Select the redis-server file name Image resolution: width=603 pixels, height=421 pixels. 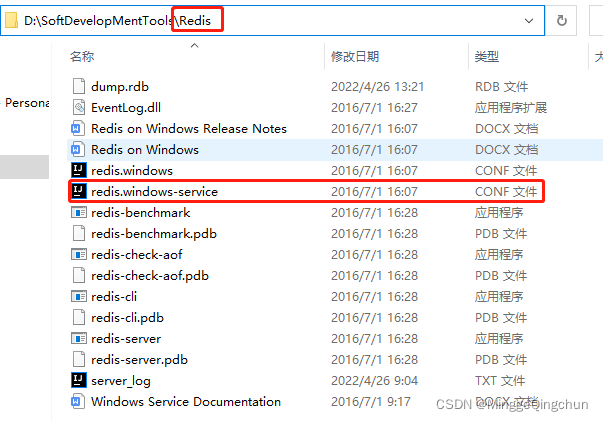tap(126, 339)
